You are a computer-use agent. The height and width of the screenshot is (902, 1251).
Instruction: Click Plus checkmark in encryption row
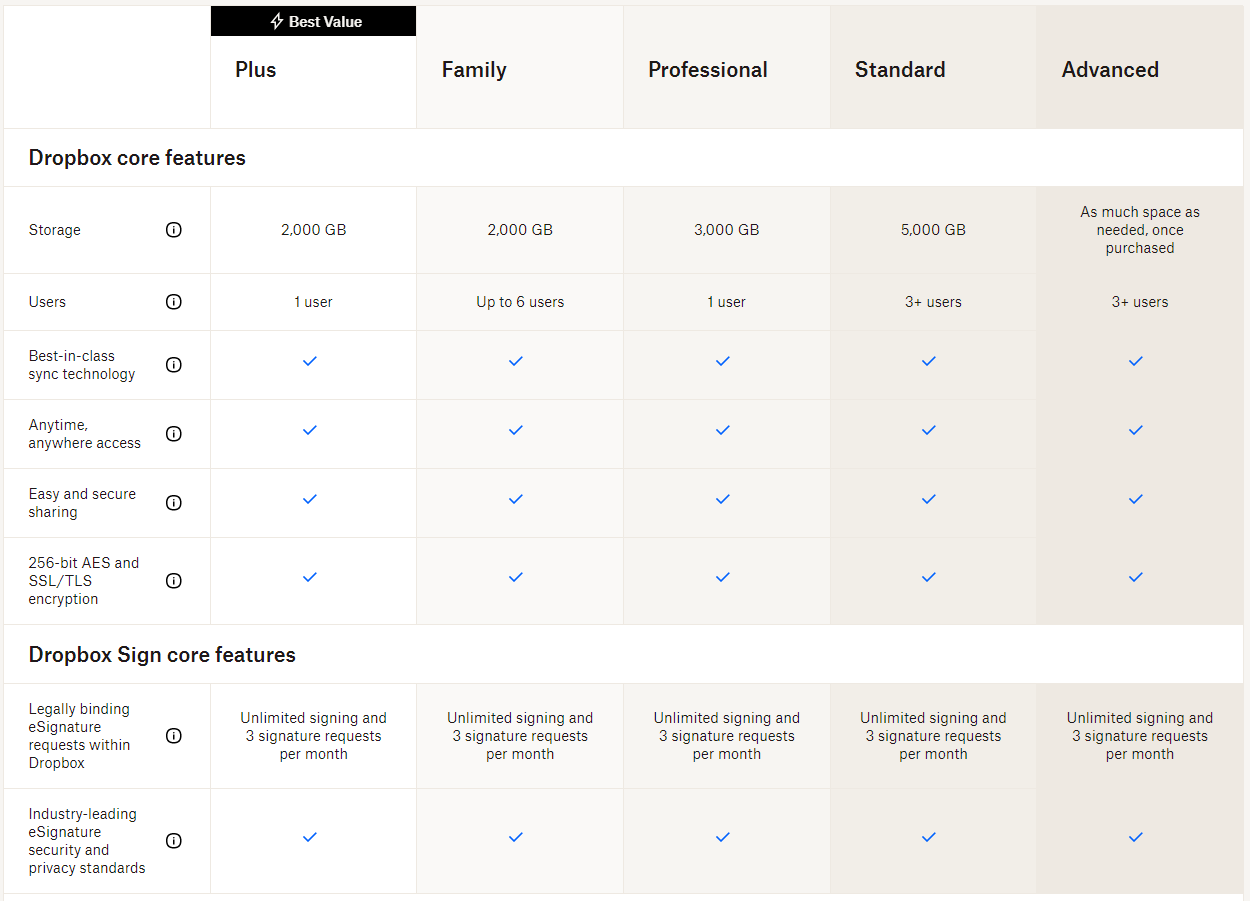(x=310, y=577)
